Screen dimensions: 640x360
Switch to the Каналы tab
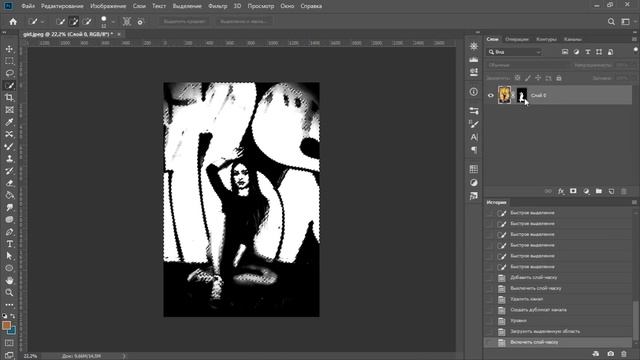pyautogui.click(x=573, y=39)
